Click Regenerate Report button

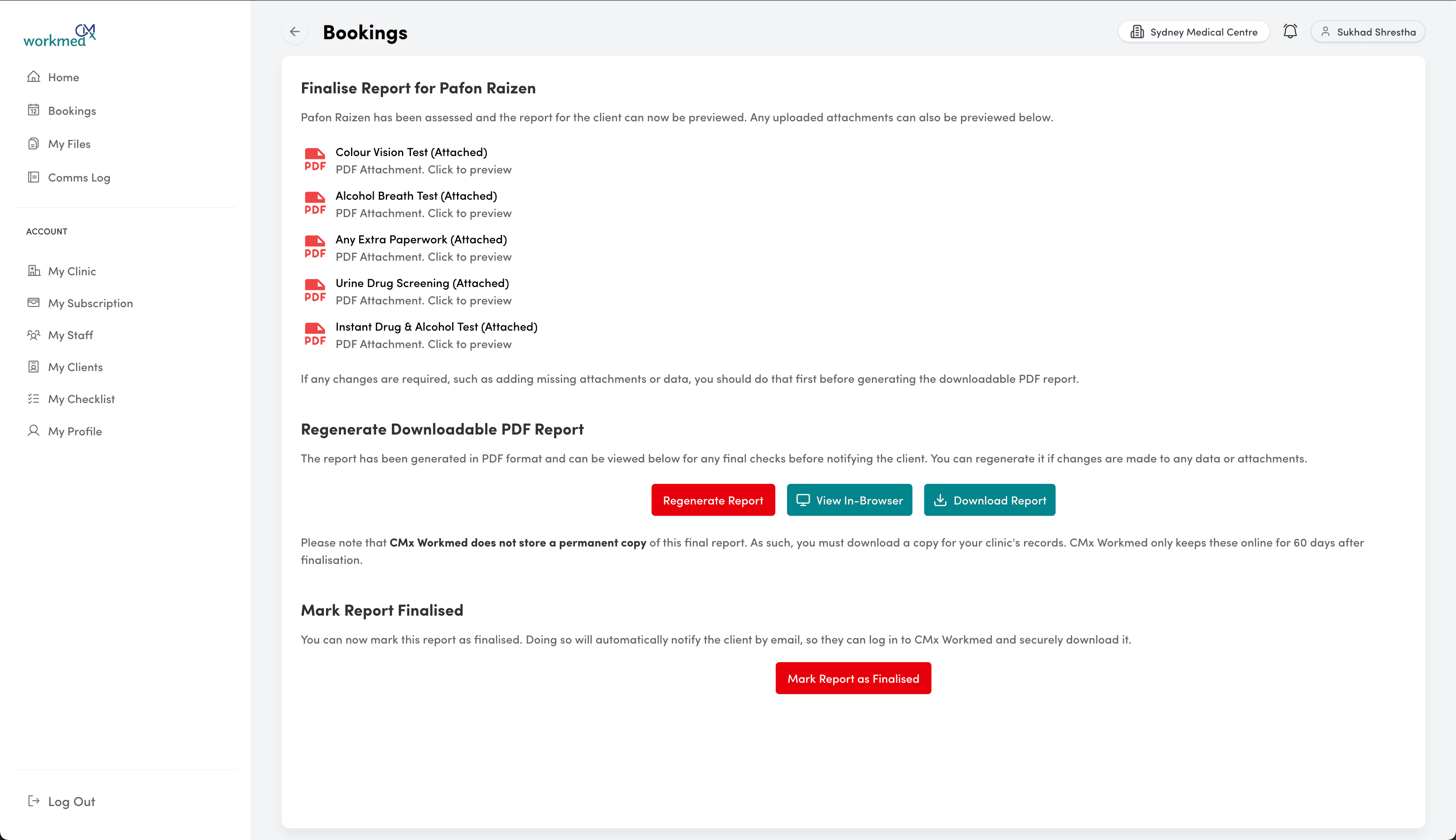coord(713,500)
